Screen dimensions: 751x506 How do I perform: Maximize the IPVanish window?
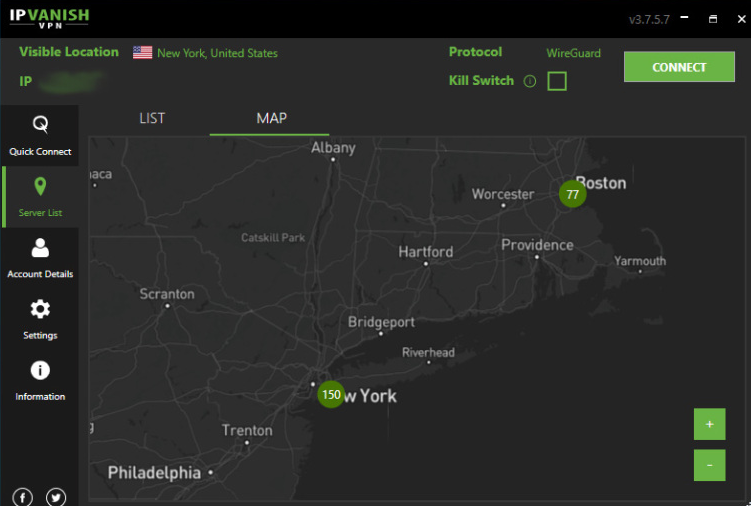[x=713, y=19]
